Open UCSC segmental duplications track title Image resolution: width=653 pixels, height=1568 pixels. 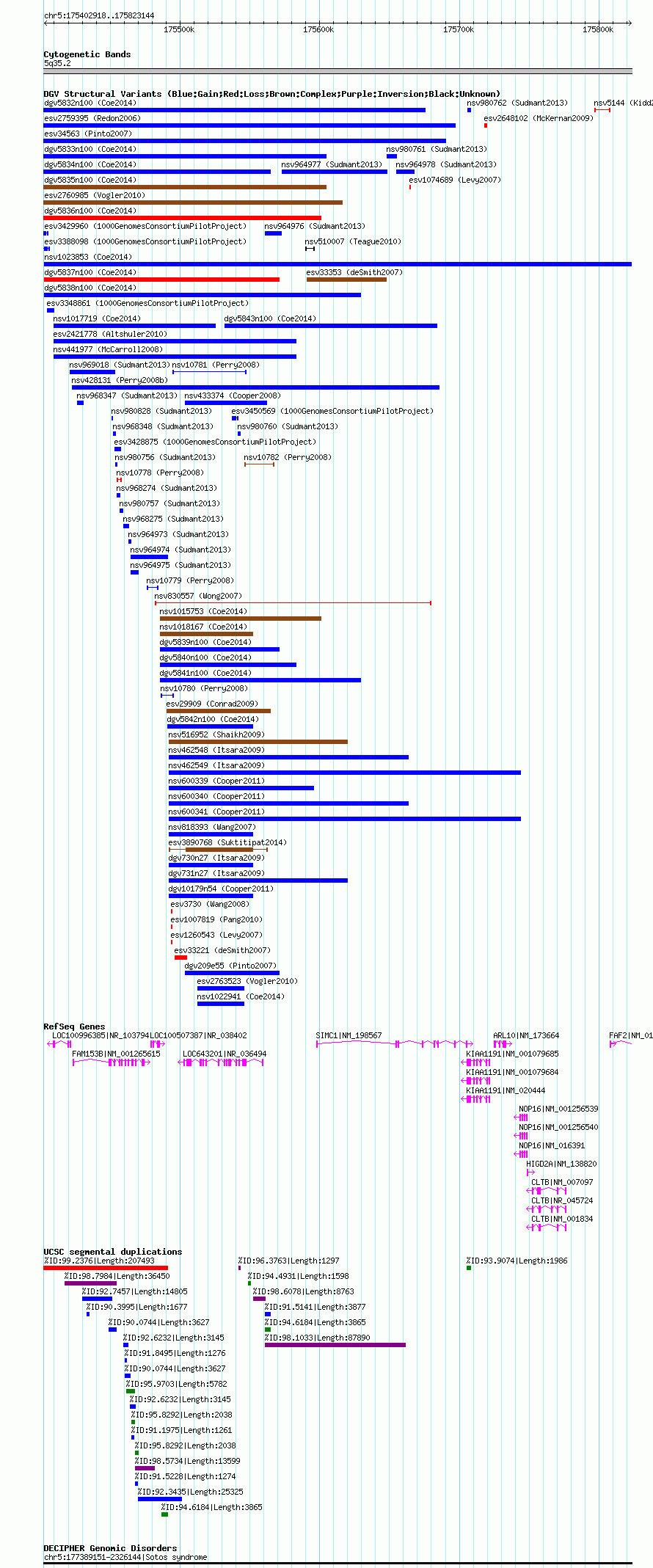tap(113, 1252)
